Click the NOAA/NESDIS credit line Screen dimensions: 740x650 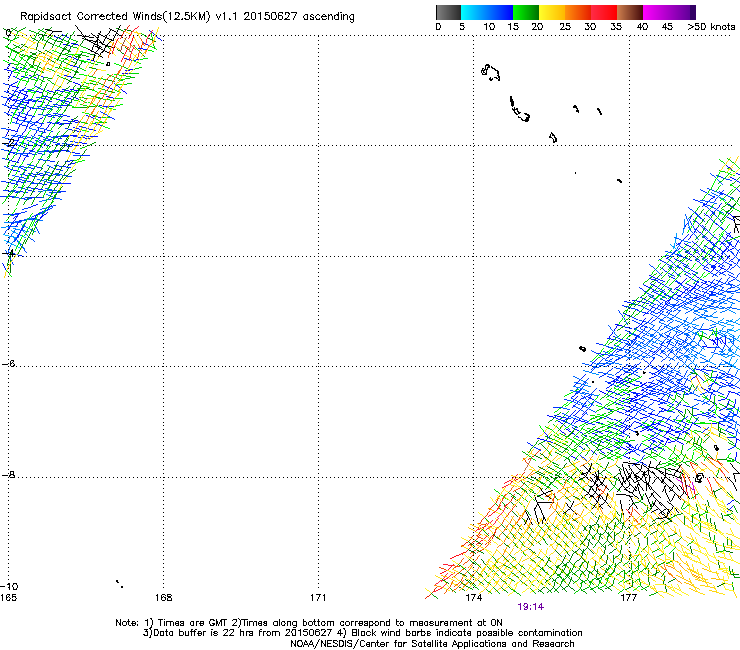432,644
